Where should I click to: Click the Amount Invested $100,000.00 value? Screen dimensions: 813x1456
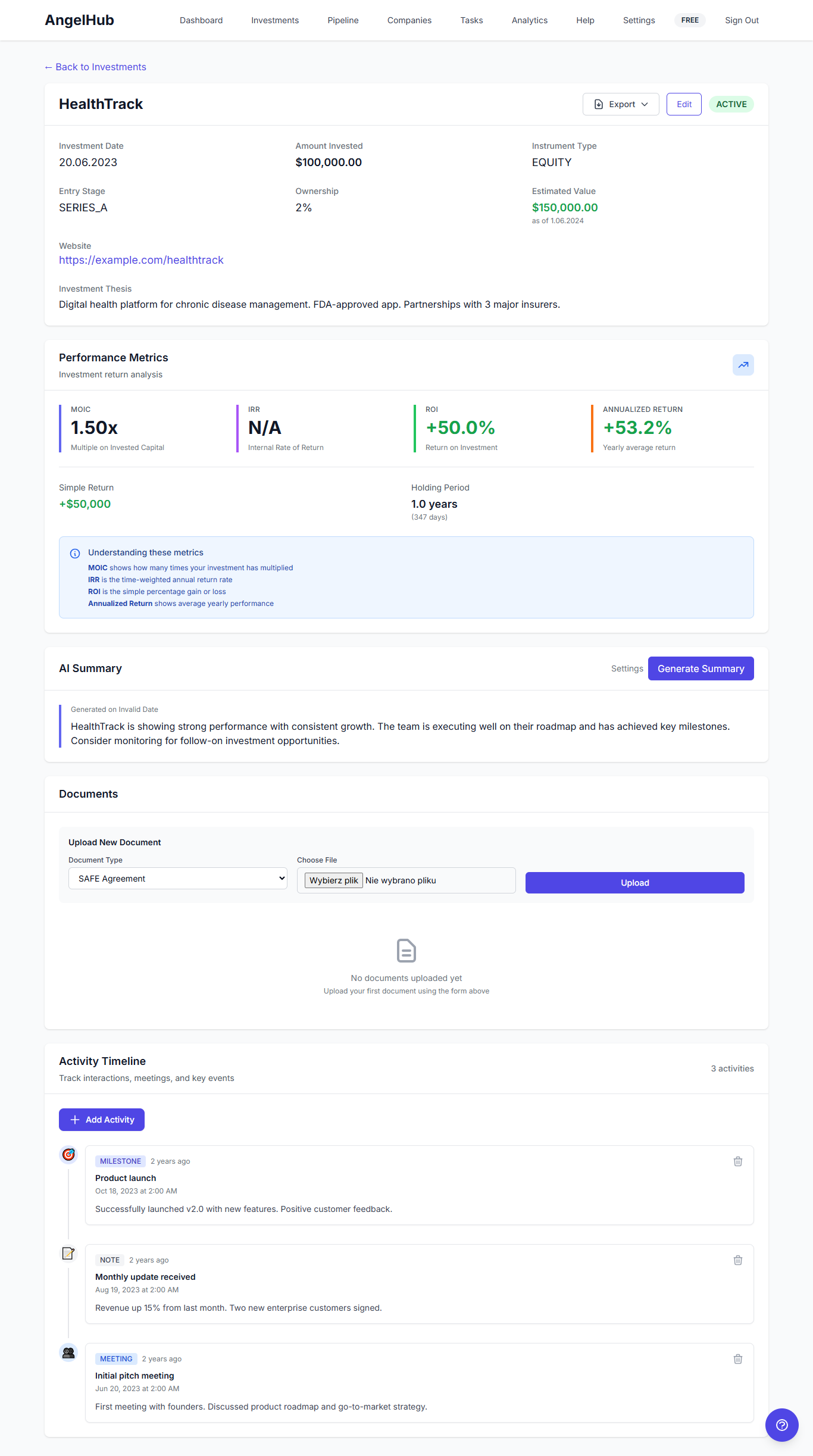pyautogui.click(x=329, y=163)
